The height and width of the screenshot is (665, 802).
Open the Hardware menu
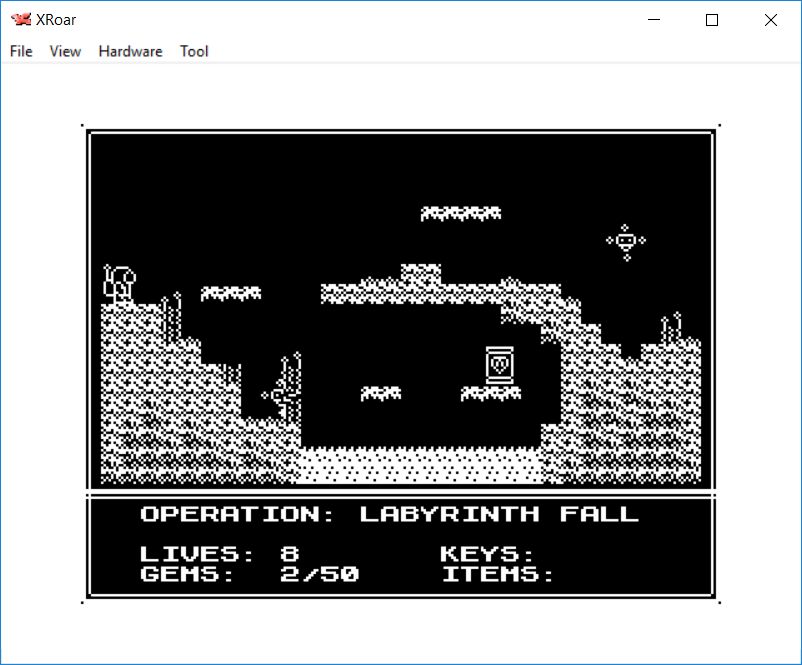pyautogui.click(x=130, y=51)
